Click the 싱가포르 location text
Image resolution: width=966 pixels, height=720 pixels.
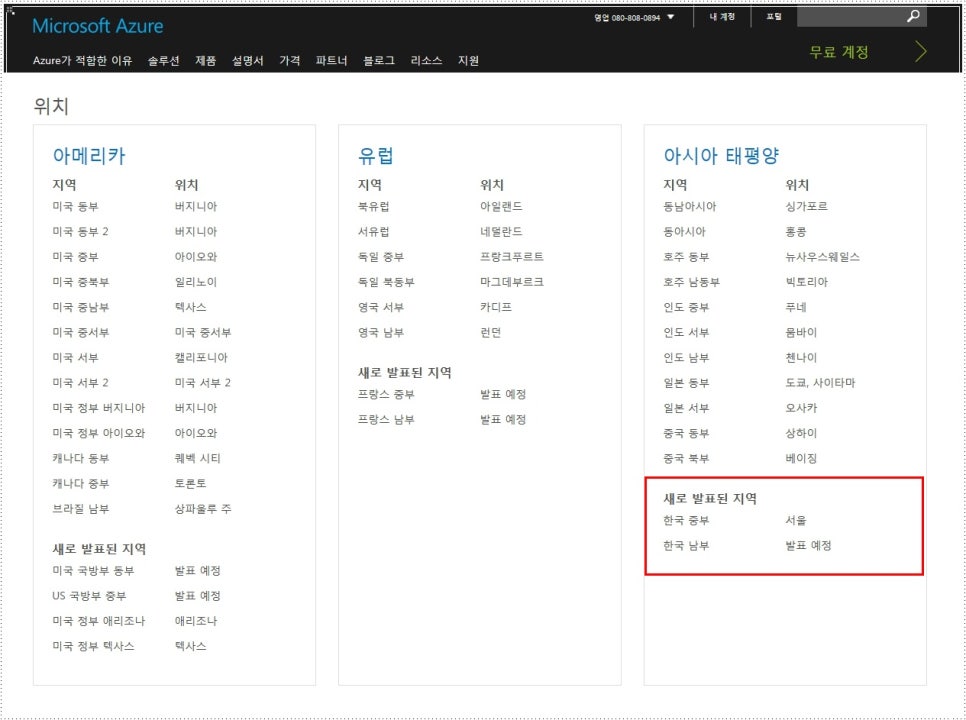tap(806, 206)
